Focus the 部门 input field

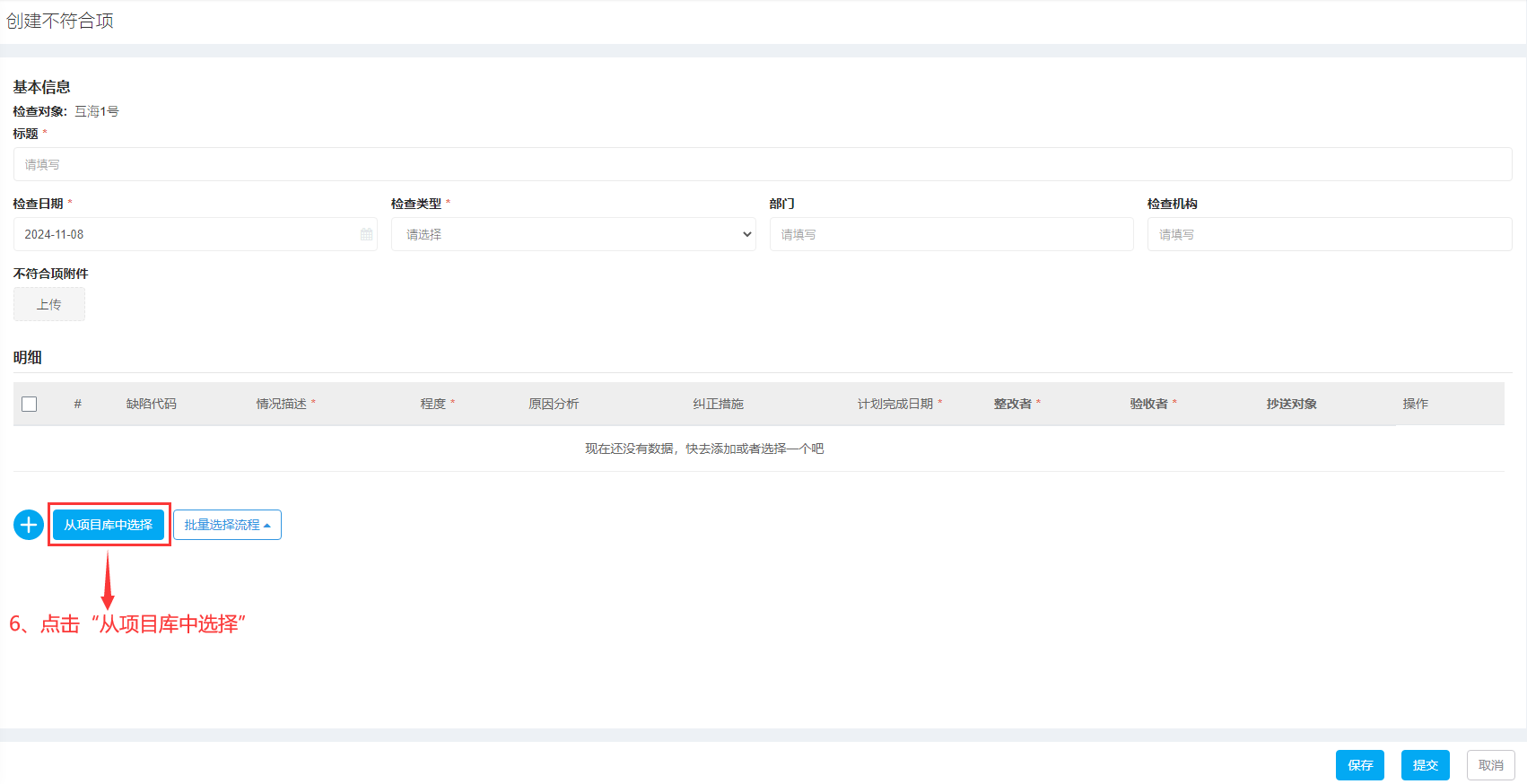952,234
